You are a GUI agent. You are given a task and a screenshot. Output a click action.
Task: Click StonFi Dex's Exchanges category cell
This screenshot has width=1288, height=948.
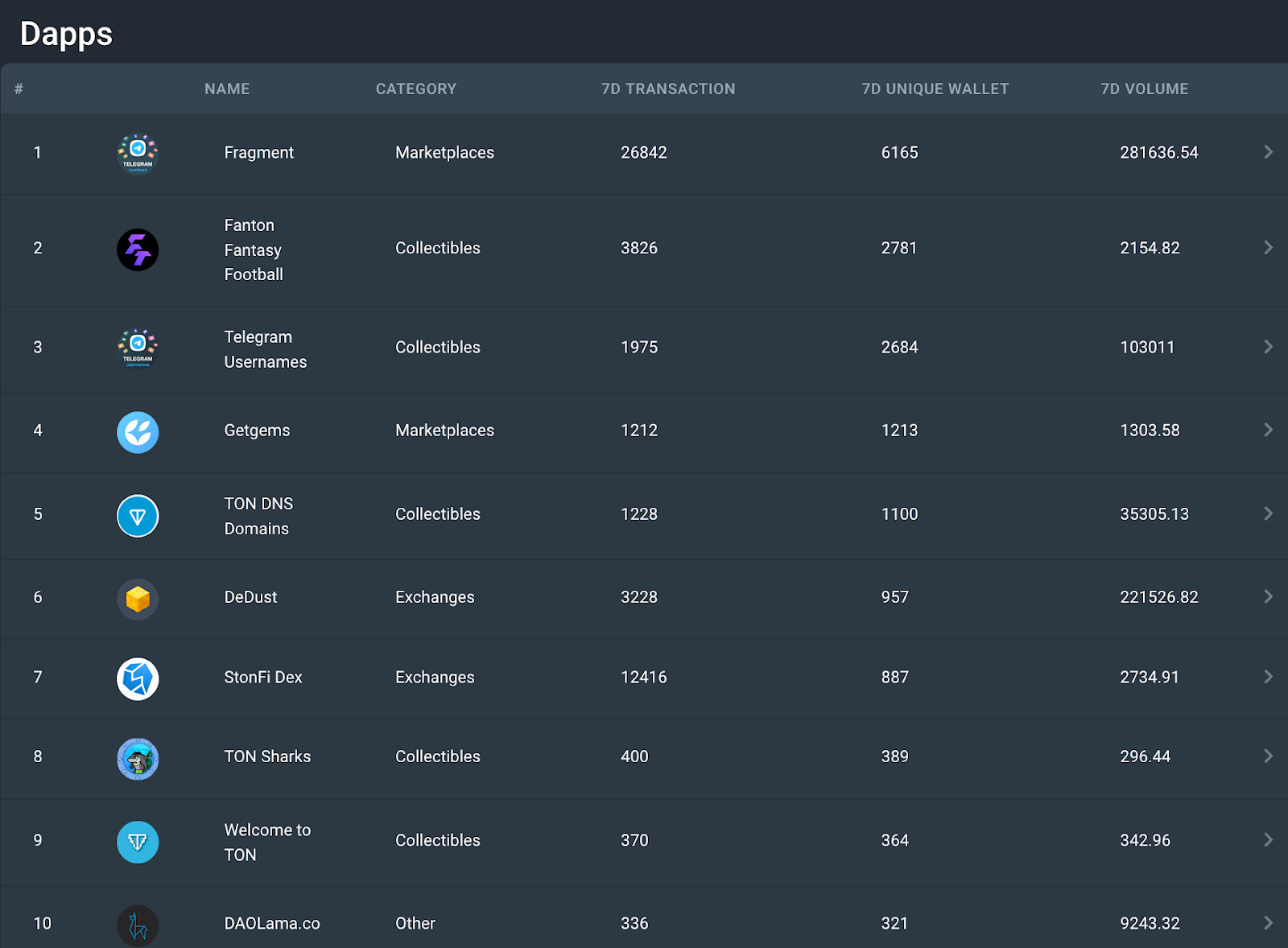[x=435, y=678]
